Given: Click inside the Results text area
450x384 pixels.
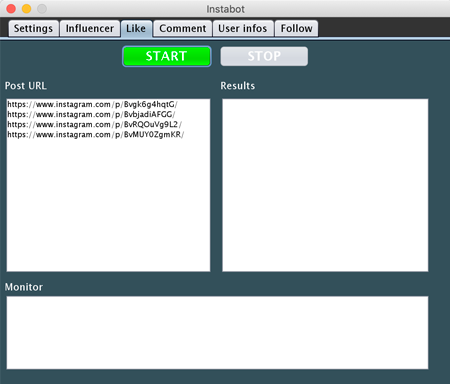Looking at the screenshot, I should [x=325, y=185].
